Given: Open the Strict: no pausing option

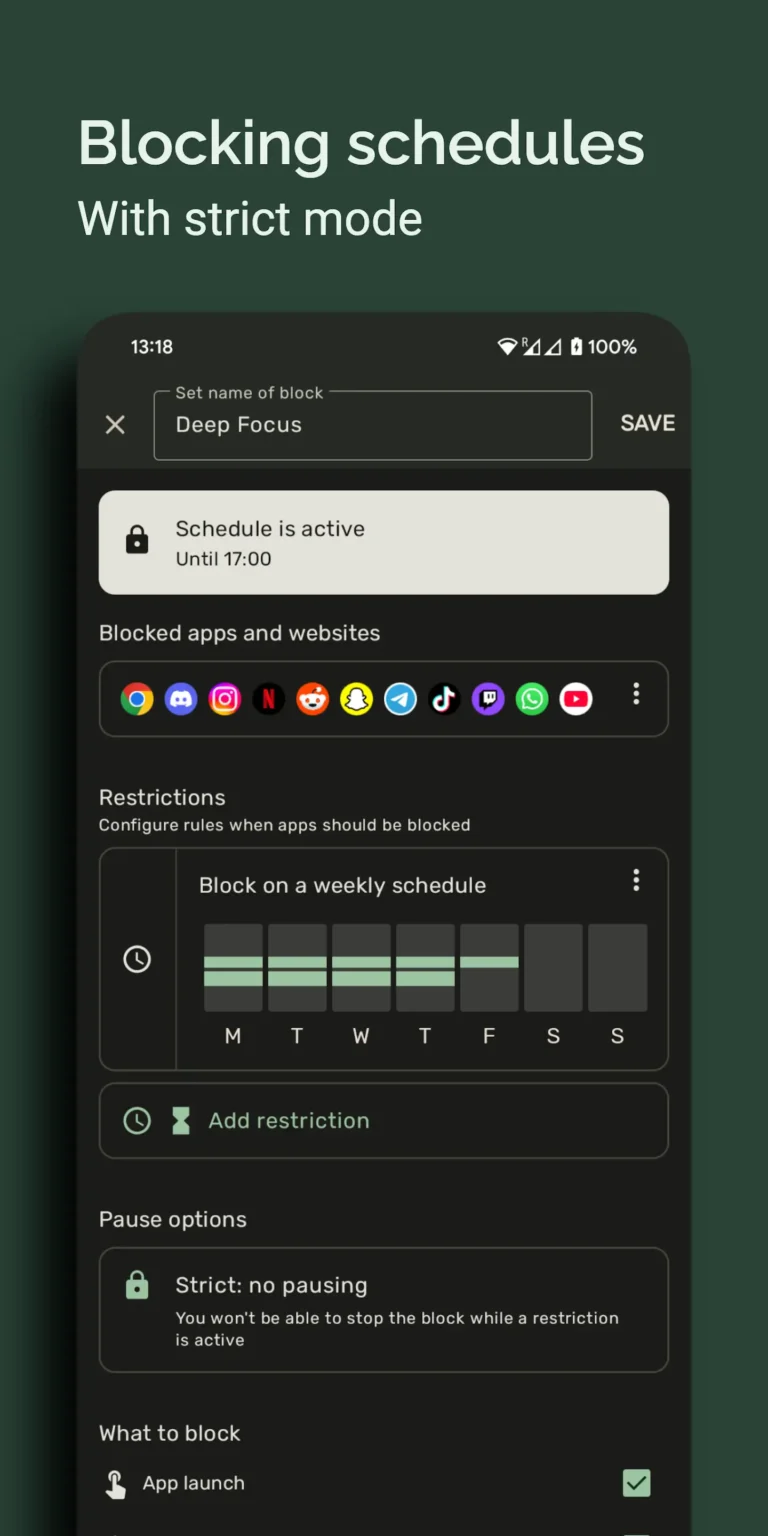Looking at the screenshot, I should pyautogui.click(x=384, y=1309).
